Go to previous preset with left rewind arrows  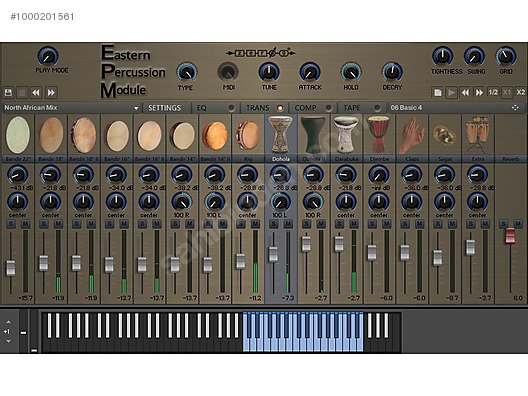(x=36, y=92)
